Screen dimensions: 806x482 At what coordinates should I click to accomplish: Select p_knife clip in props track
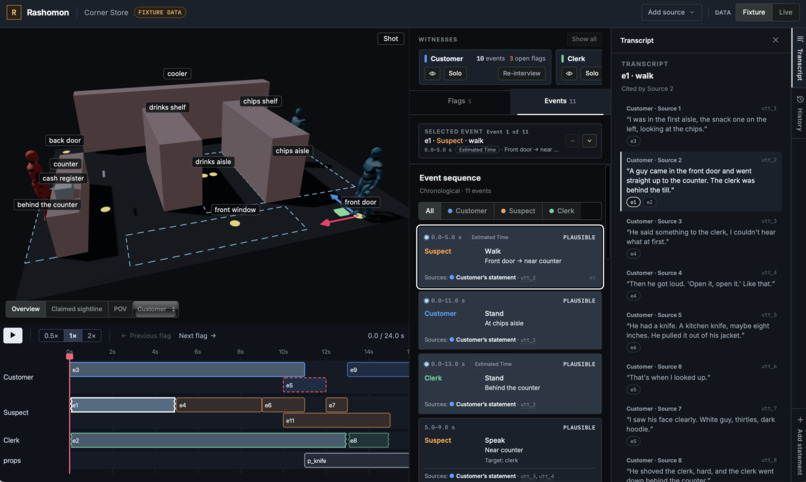tap(357, 460)
